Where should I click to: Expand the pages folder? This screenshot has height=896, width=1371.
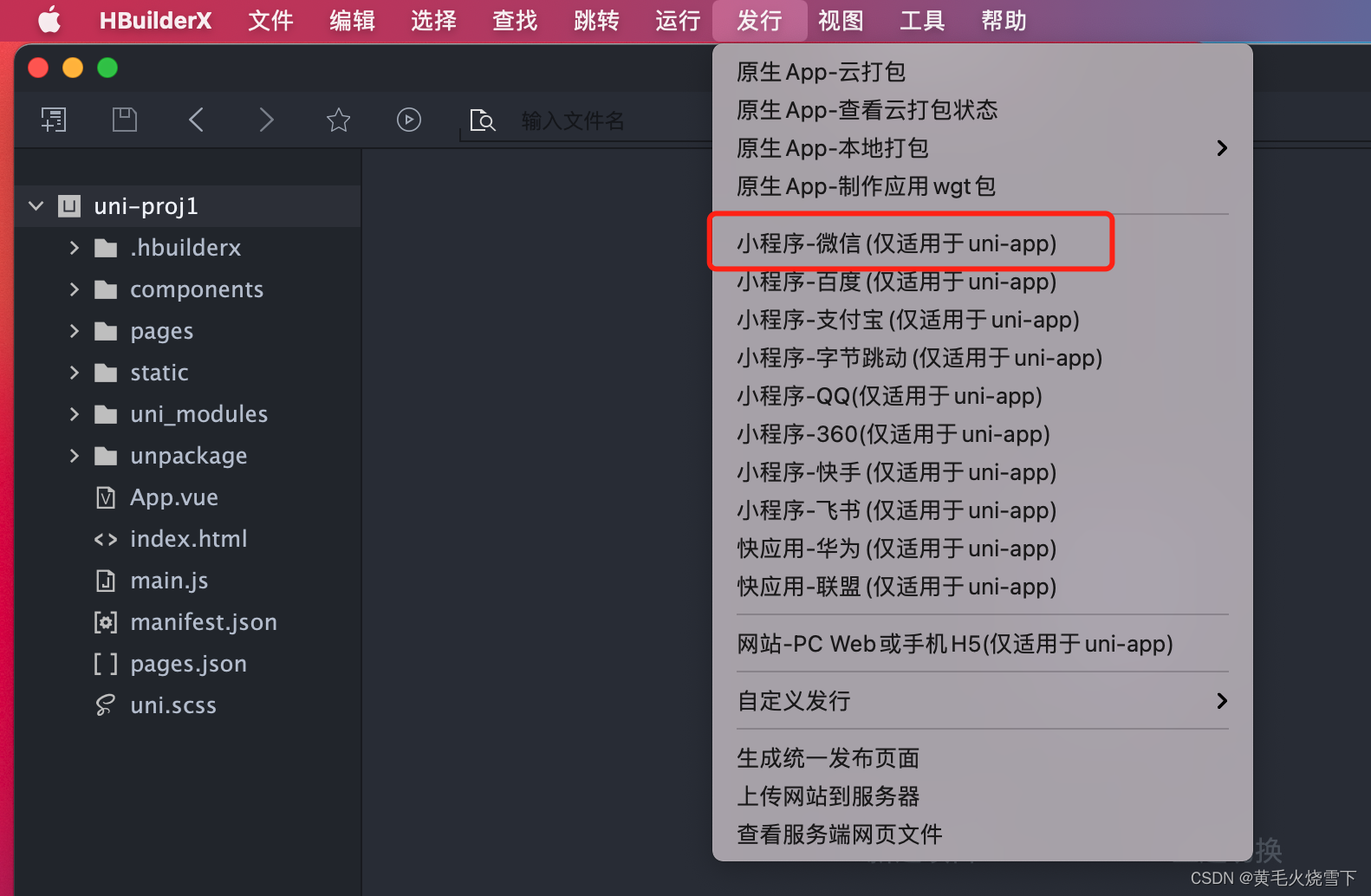point(75,331)
